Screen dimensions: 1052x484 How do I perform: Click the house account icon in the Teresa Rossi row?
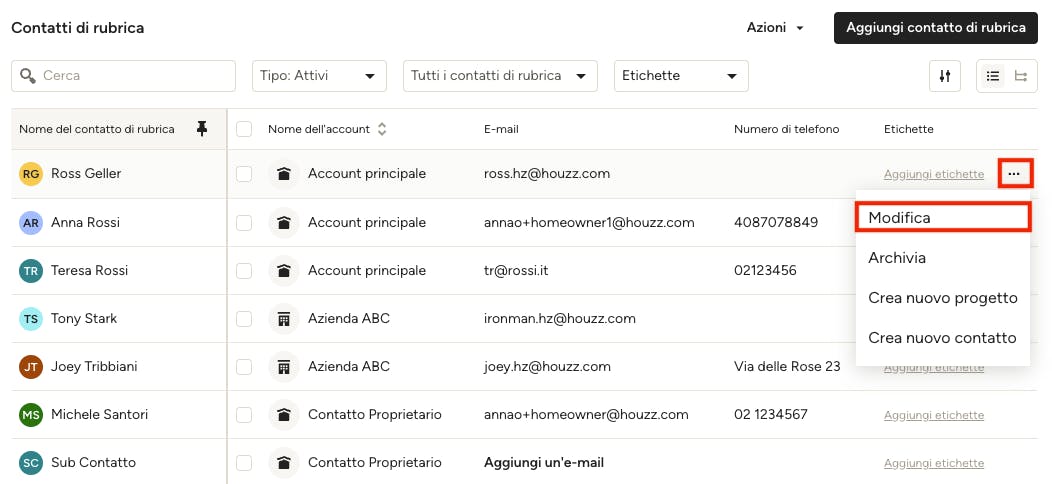click(x=284, y=271)
